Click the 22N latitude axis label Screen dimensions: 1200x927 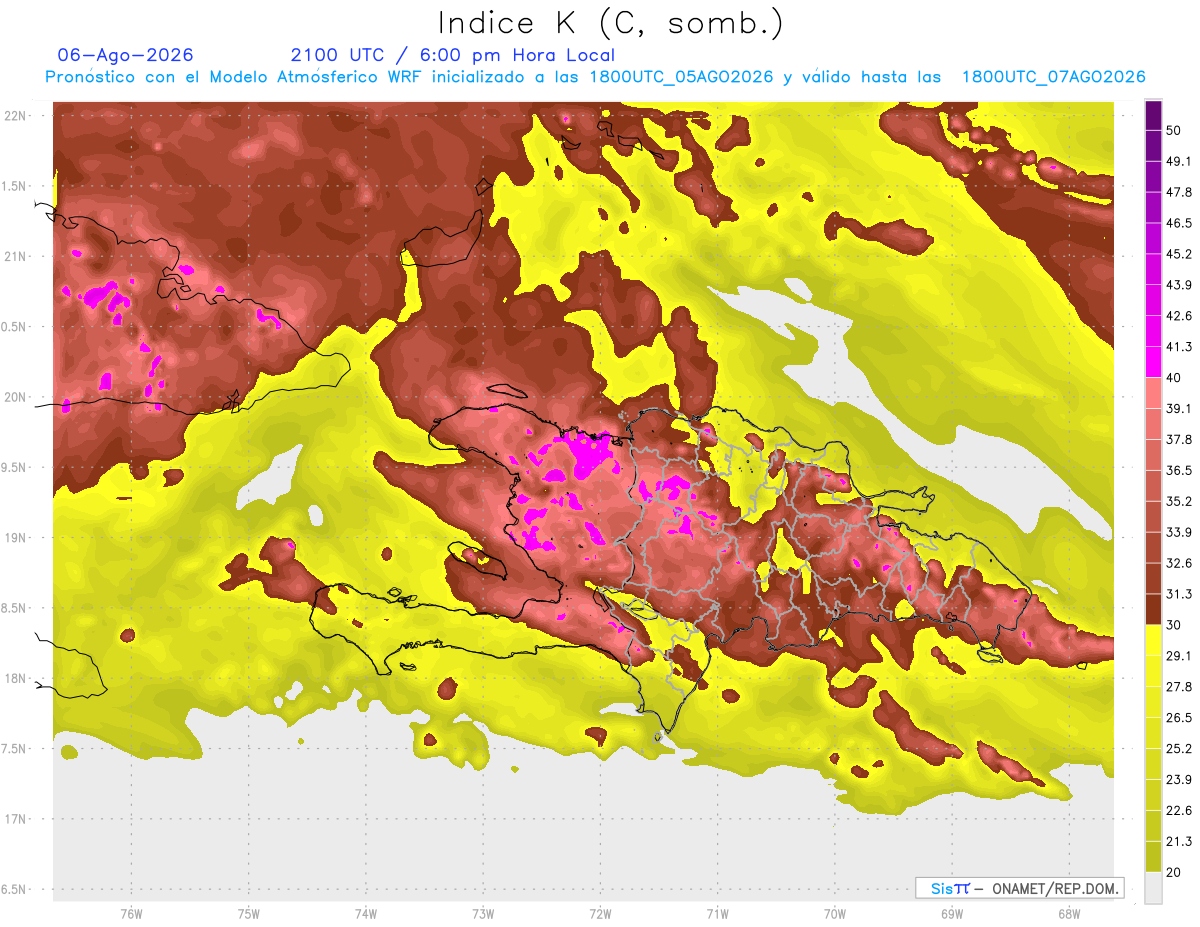tap(17, 116)
